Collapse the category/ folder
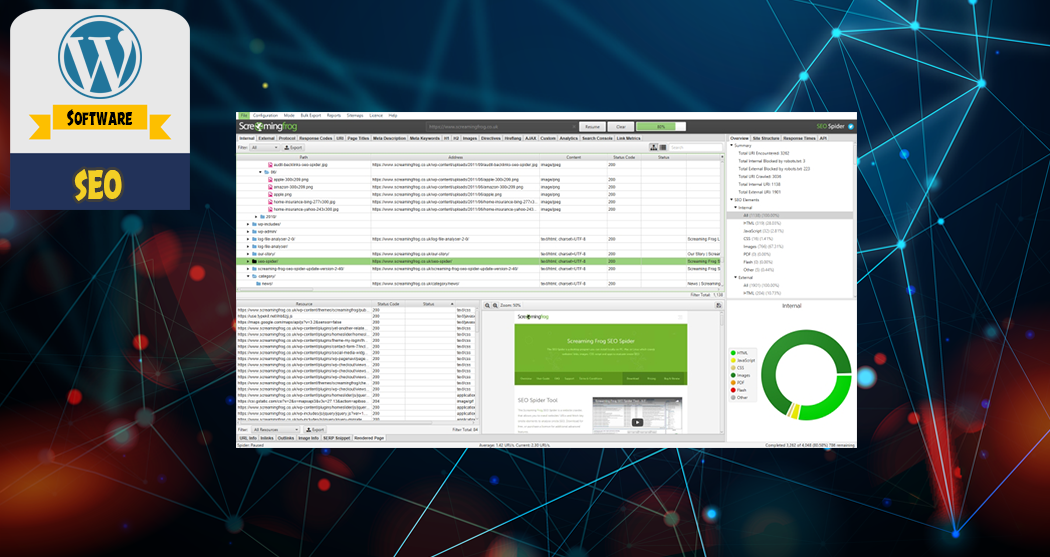 click(248, 276)
